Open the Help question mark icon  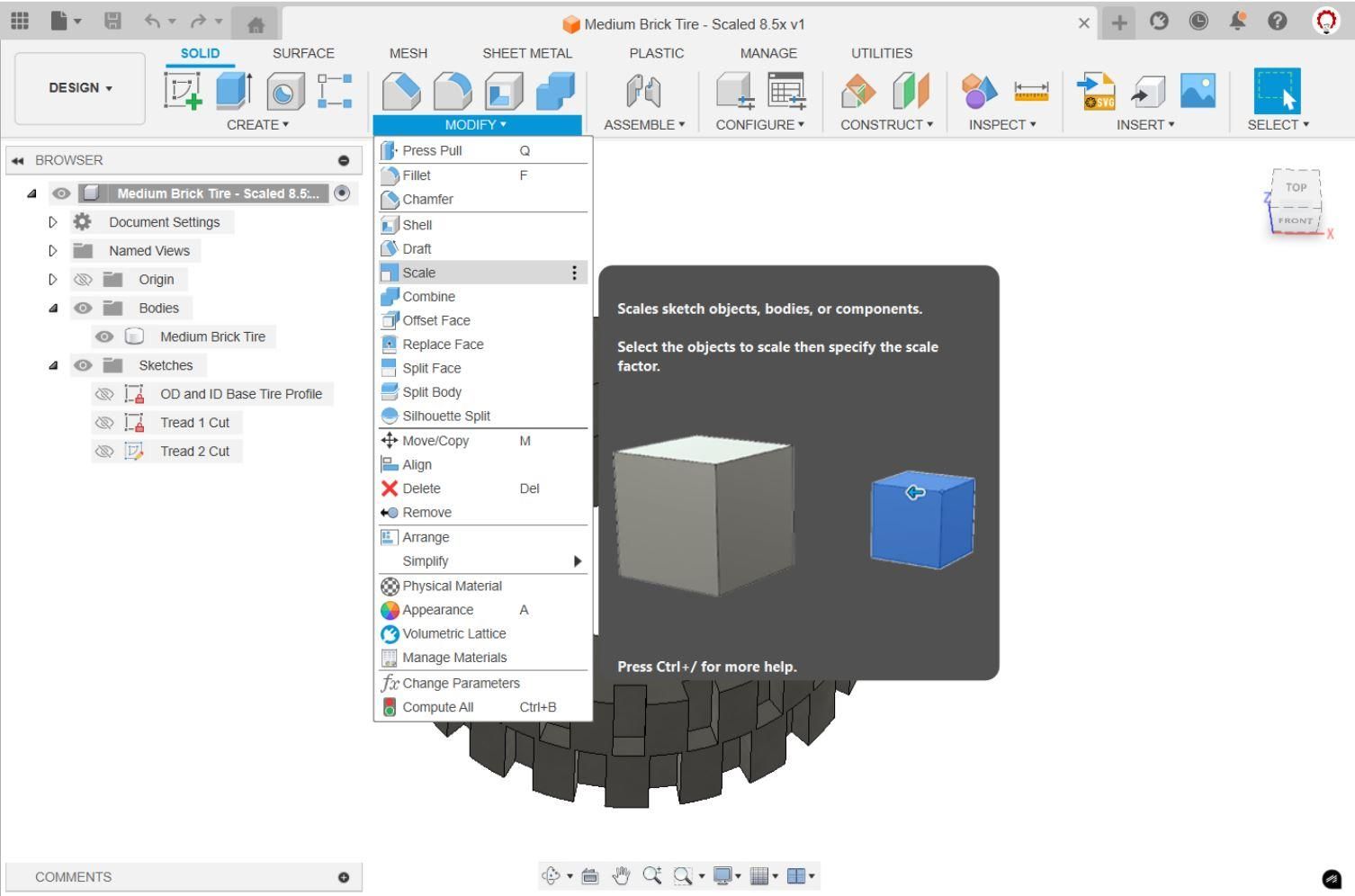coord(1277,21)
